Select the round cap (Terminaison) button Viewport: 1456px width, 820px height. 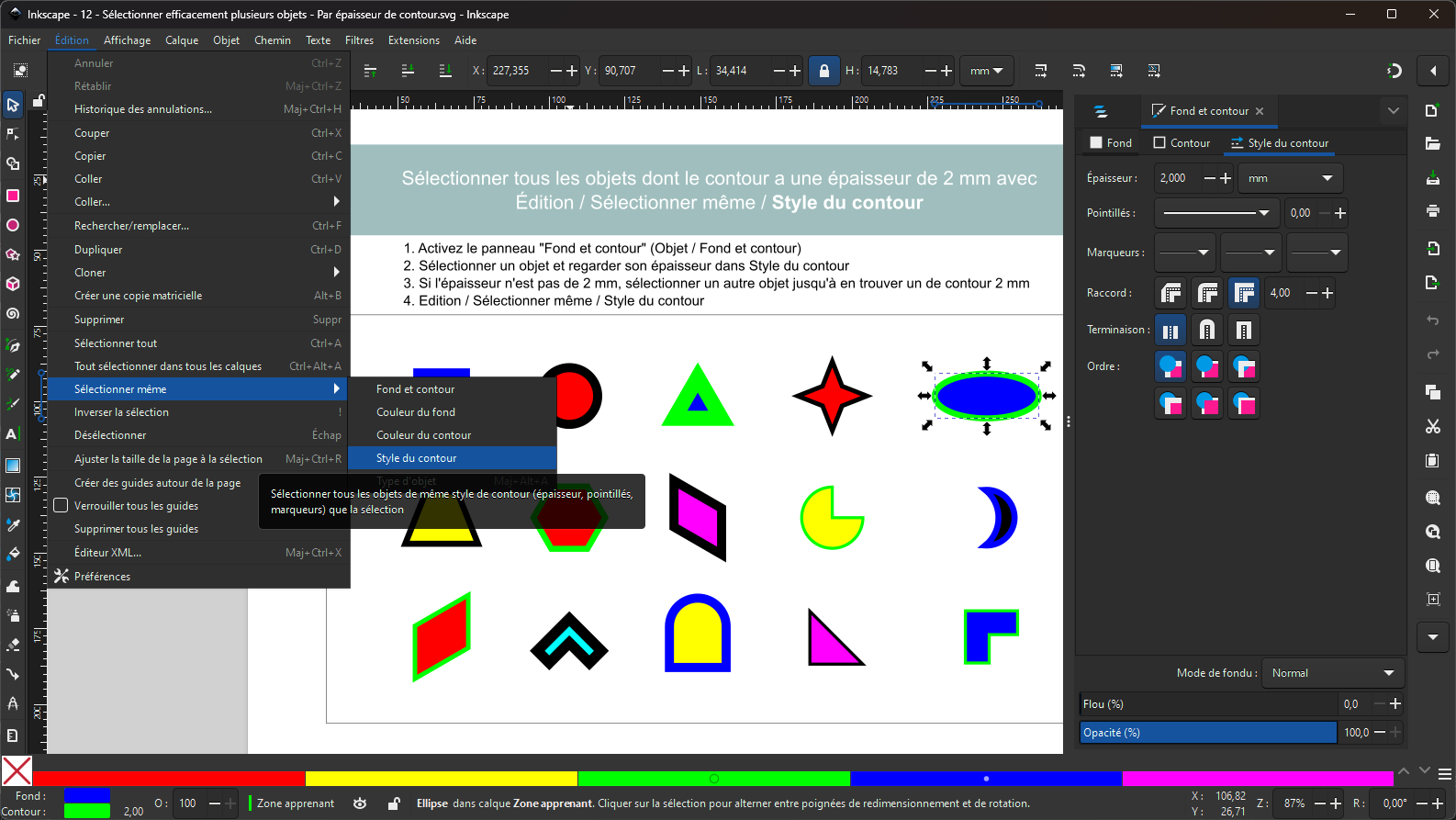[x=1207, y=330]
